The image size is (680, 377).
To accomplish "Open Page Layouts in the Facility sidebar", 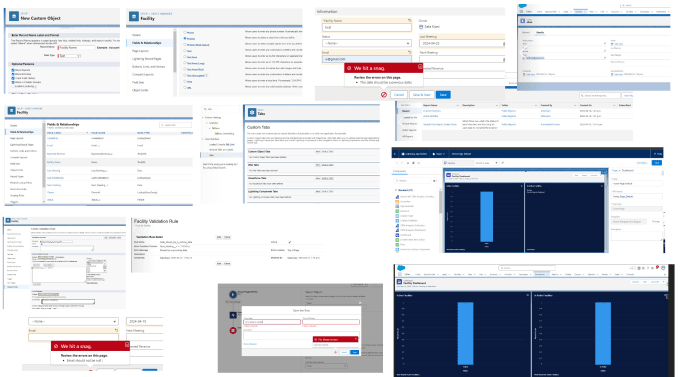I will [x=140, y=51].
